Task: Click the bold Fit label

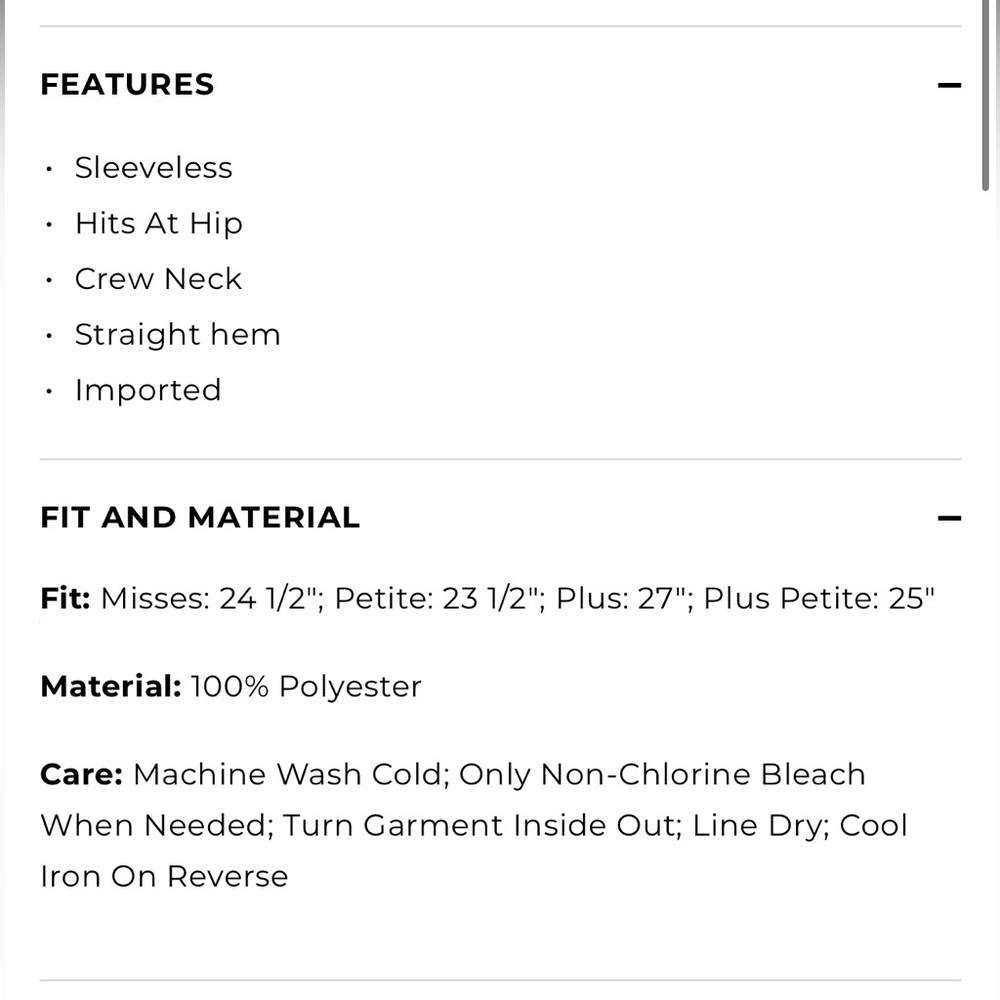Action: 65,599
